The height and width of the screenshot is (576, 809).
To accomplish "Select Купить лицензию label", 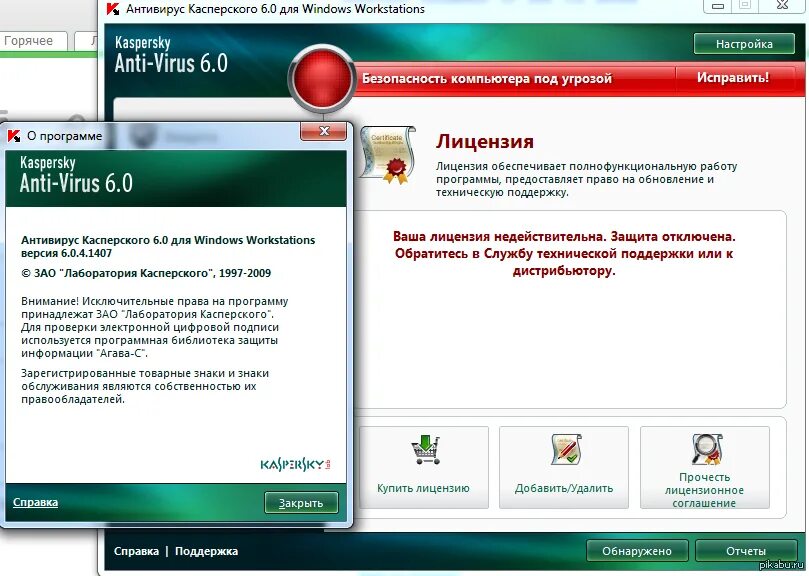I will click(423, 488).
